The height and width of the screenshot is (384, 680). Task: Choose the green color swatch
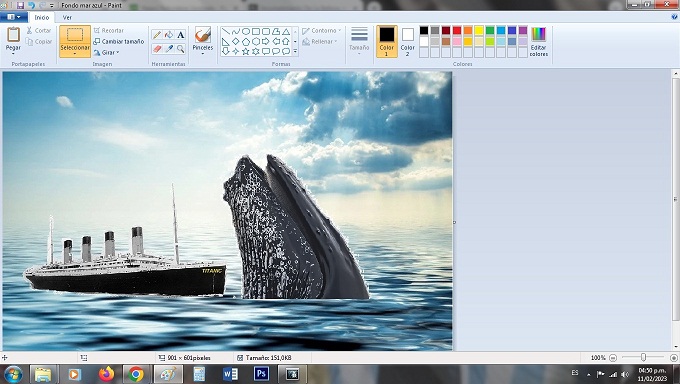[490, 30]
